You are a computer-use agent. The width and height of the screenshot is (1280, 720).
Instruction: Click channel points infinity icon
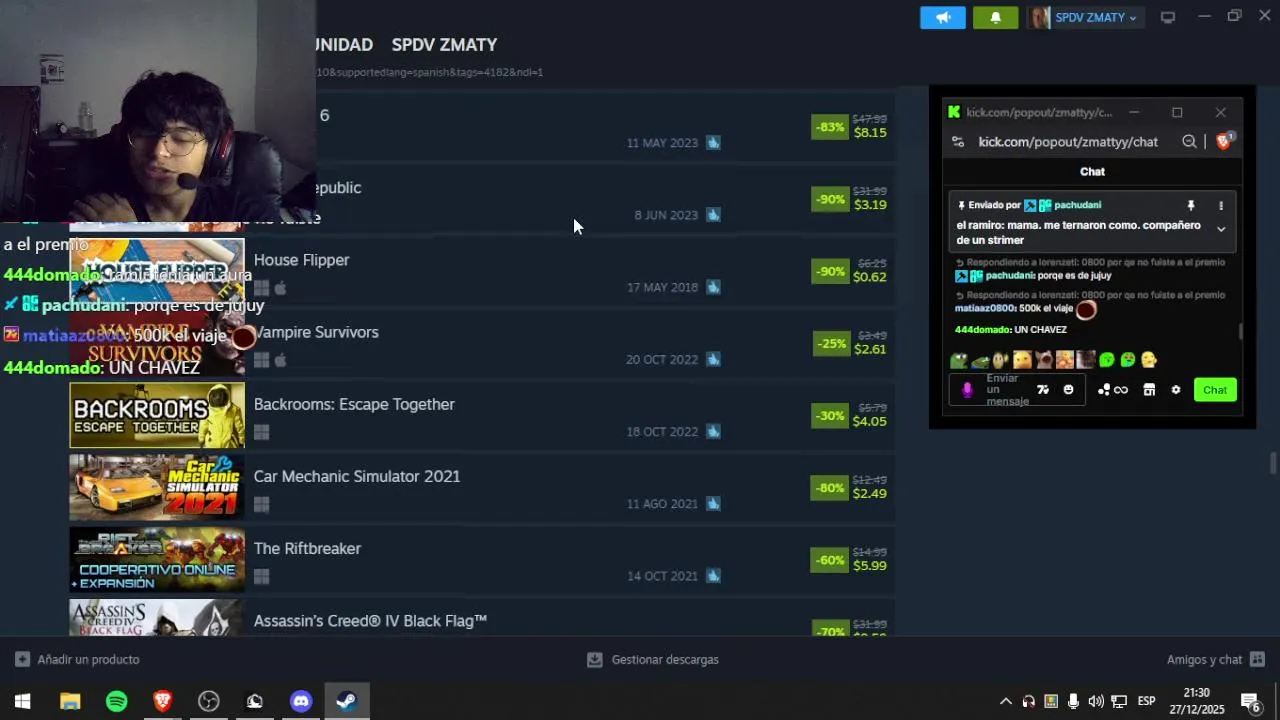[x=1113, y=390]
